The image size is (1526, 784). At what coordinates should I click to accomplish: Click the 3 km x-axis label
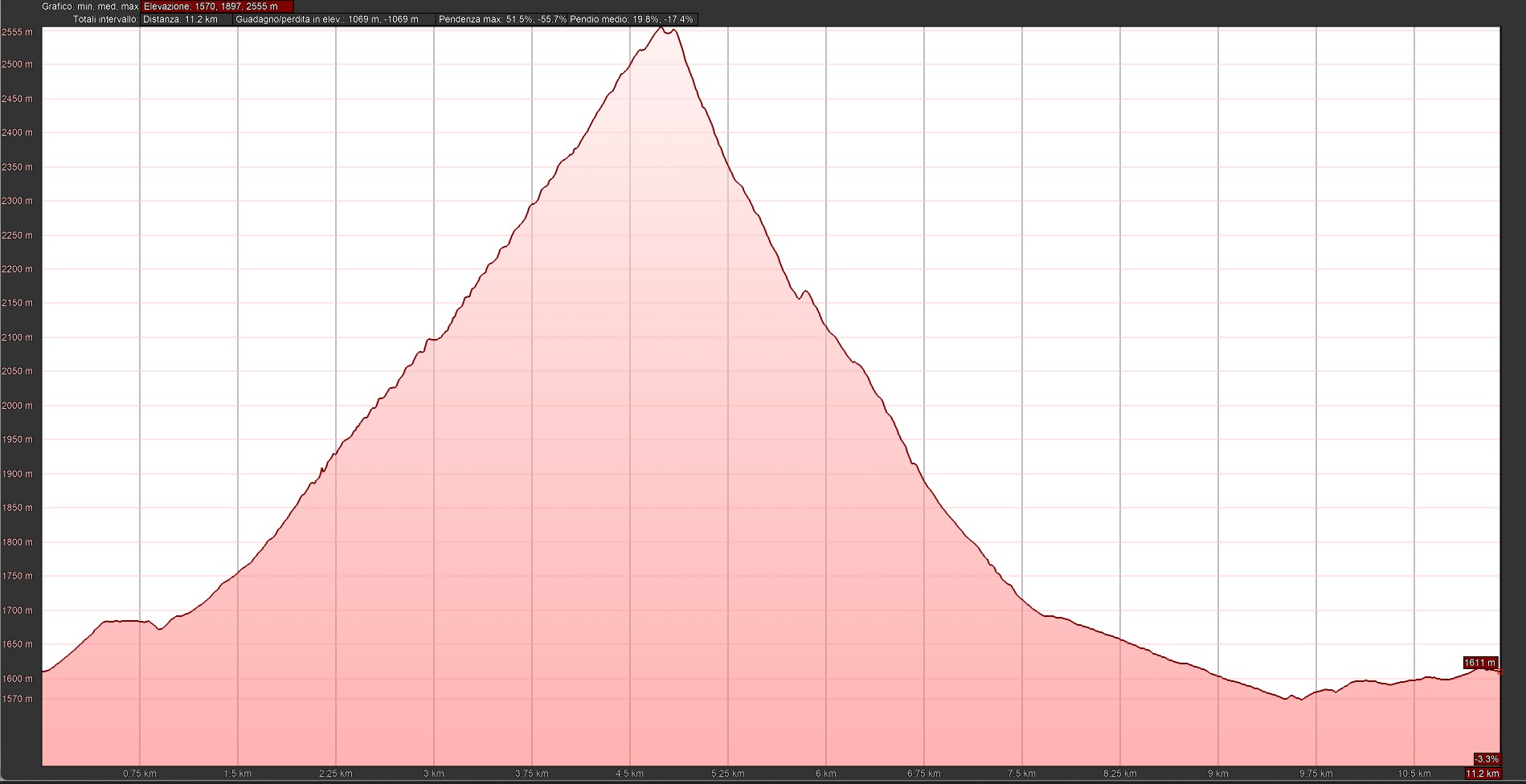[x=434, y=774]
